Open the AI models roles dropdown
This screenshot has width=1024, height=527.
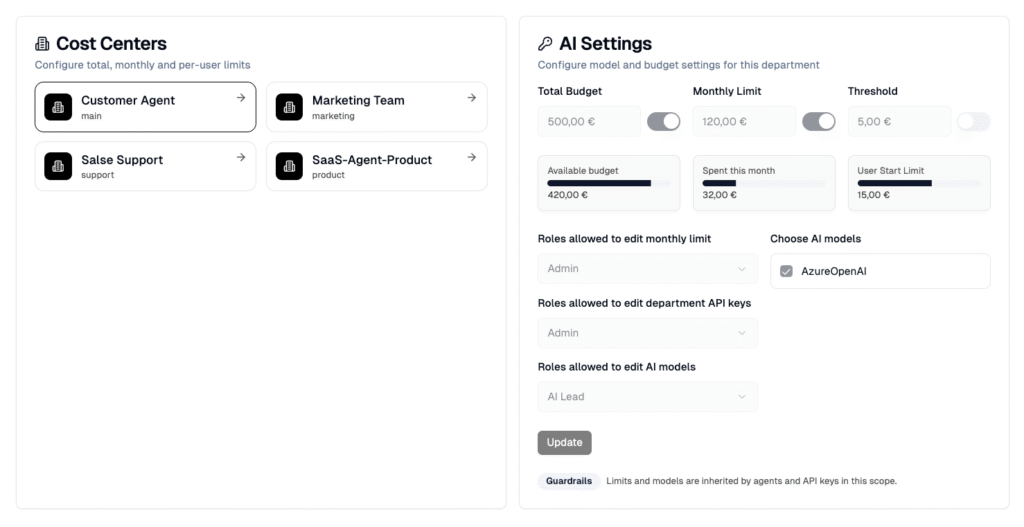click(x=647, y=397)
